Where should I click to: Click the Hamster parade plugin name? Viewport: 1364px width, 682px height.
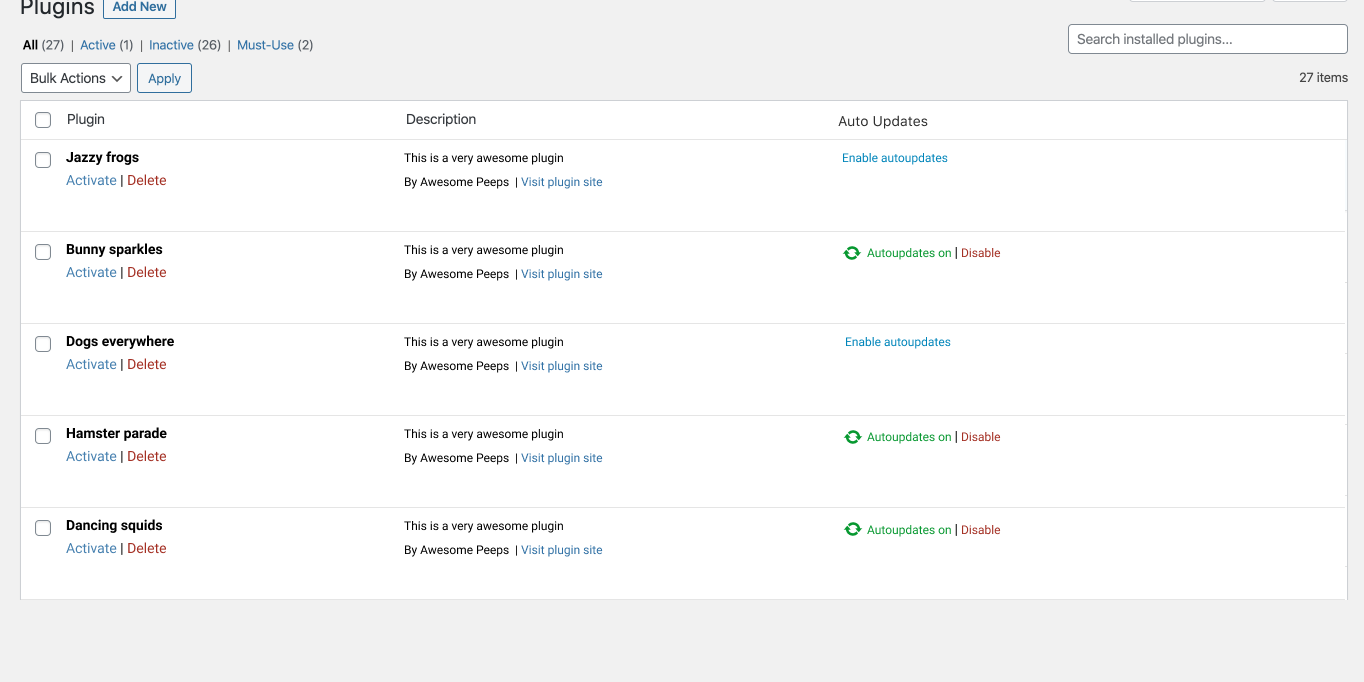tap(117, 433)
